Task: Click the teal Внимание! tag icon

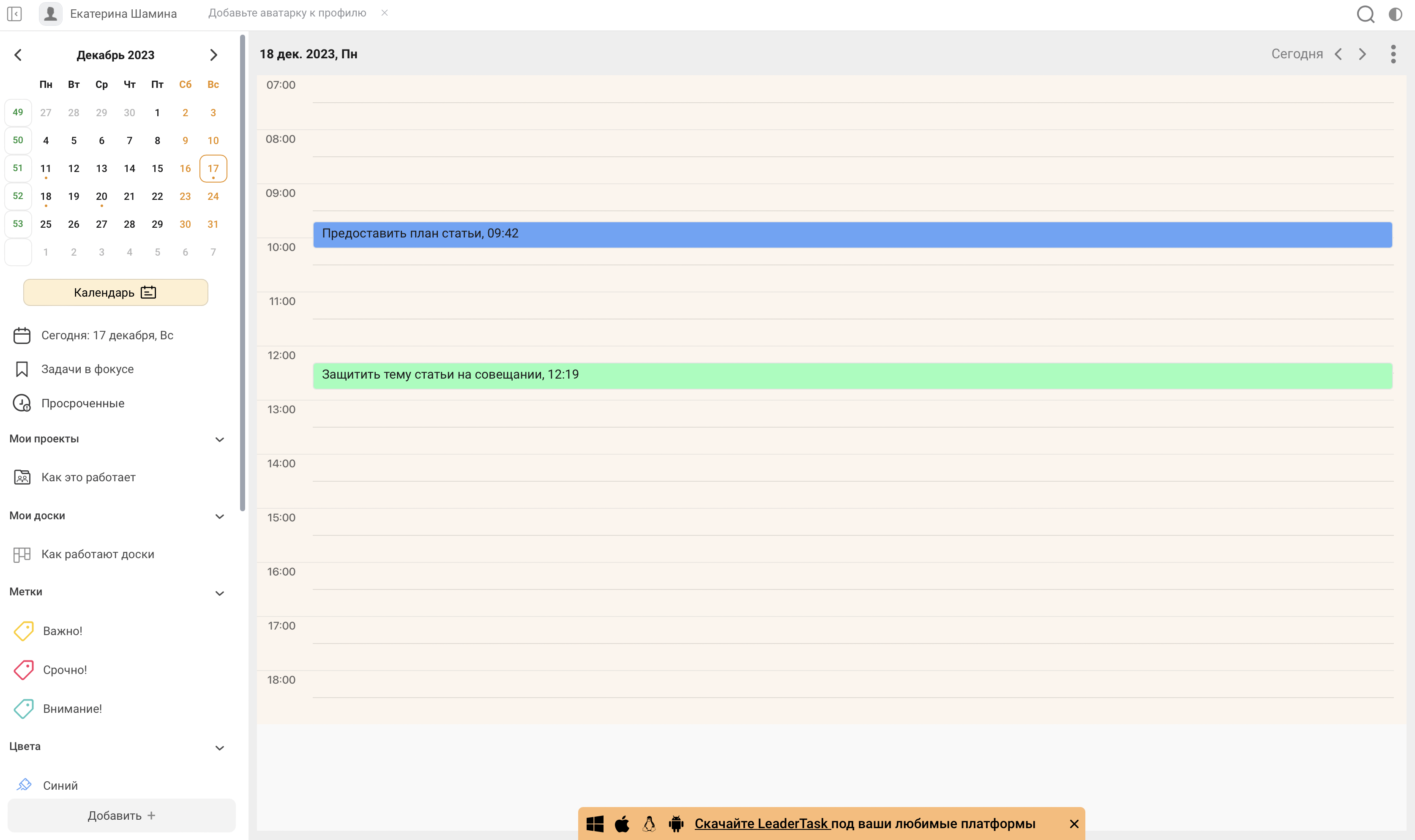Action: (23, 709)
